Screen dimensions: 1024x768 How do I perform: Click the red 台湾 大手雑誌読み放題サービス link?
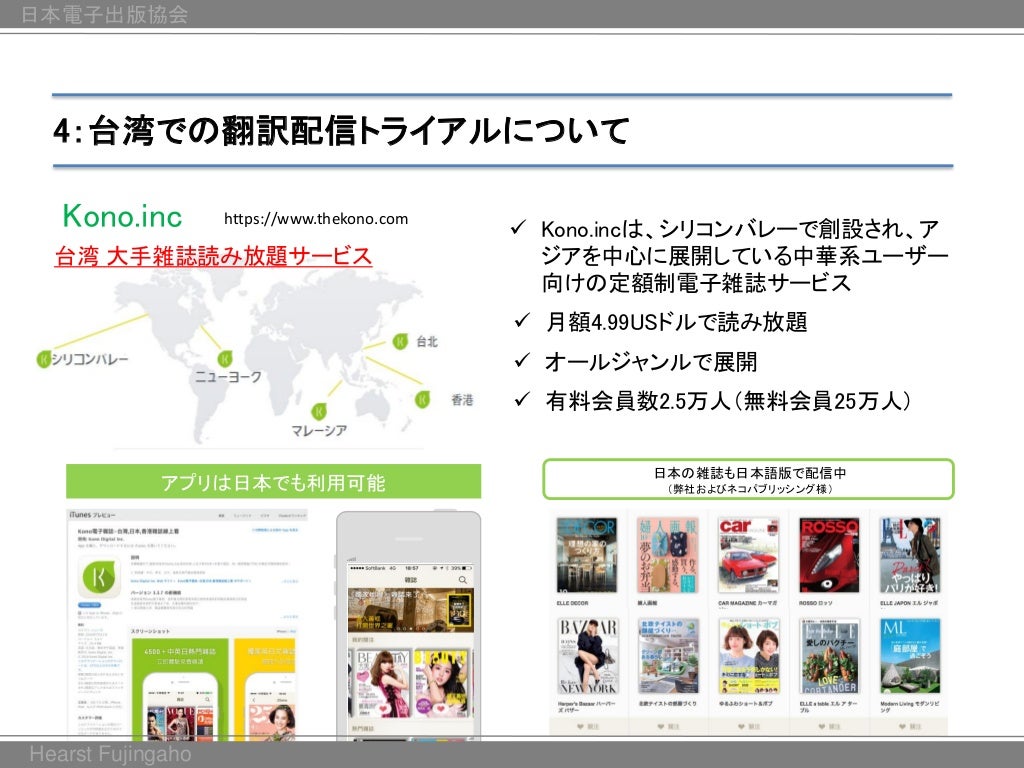213,255
